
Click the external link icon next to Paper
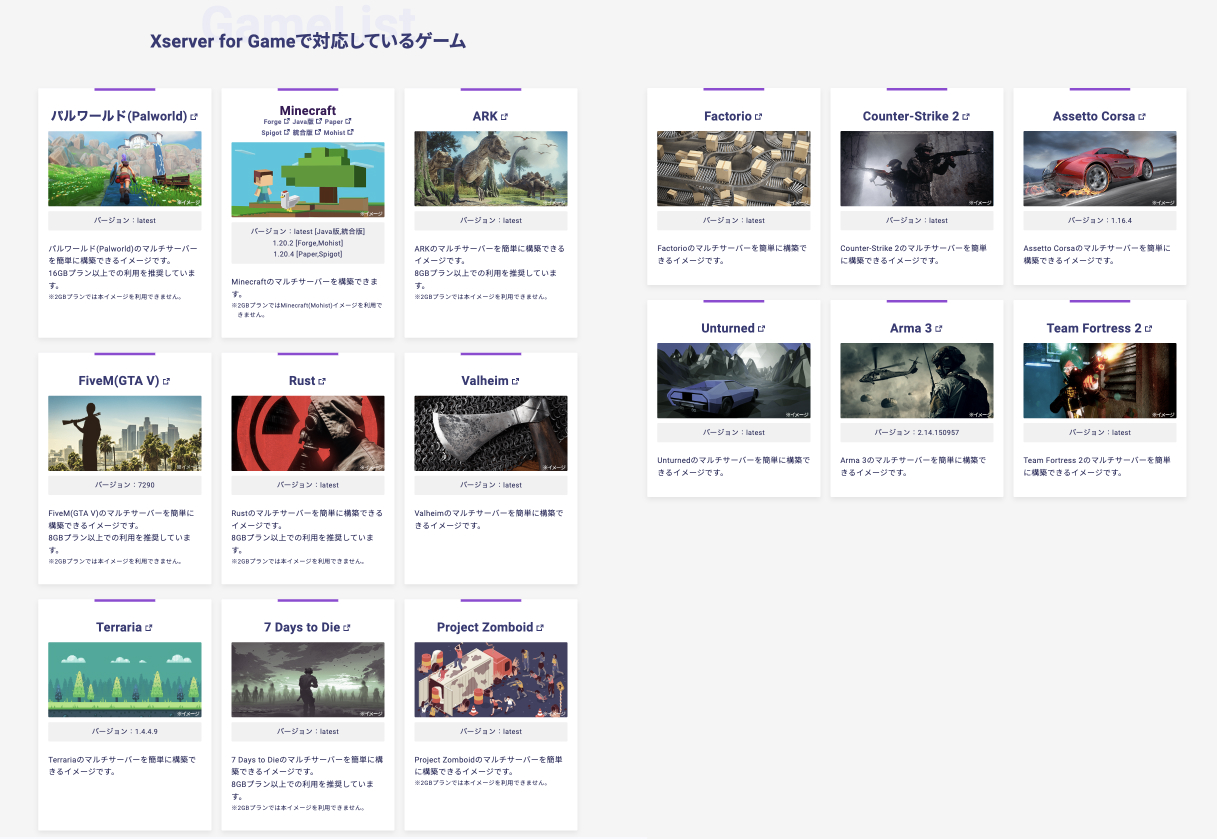tap(348, 121)
